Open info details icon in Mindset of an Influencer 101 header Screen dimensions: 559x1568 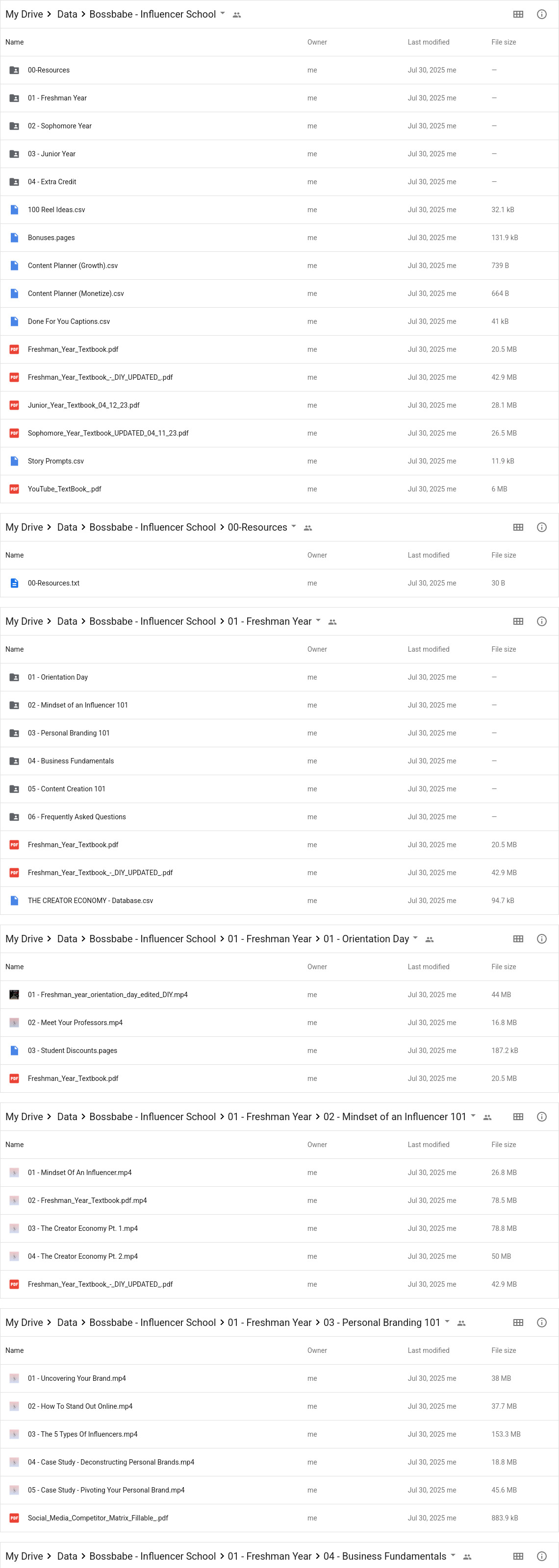(541, 1117)
